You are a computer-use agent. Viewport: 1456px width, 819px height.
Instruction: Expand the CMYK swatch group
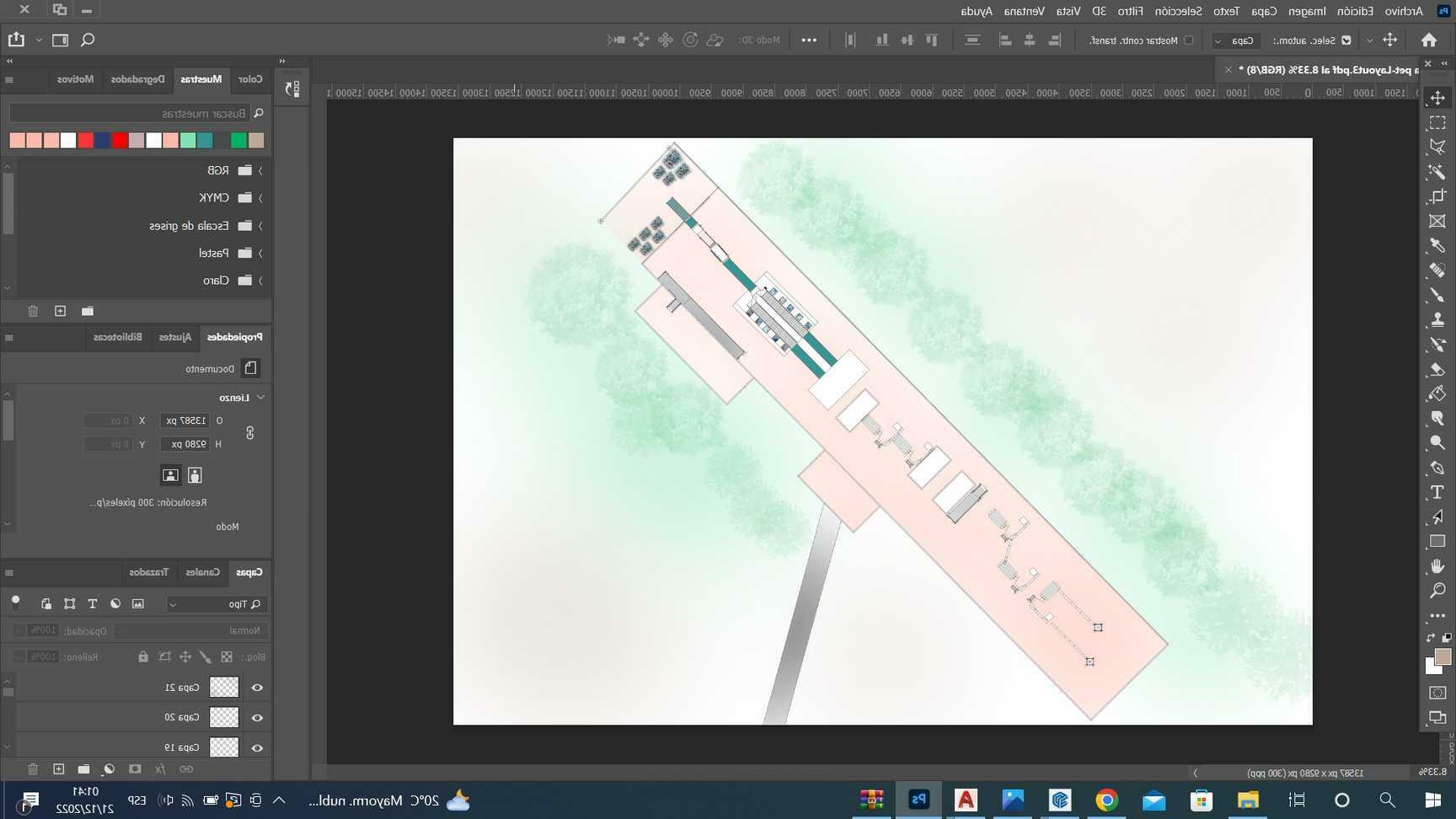[260, 198]
